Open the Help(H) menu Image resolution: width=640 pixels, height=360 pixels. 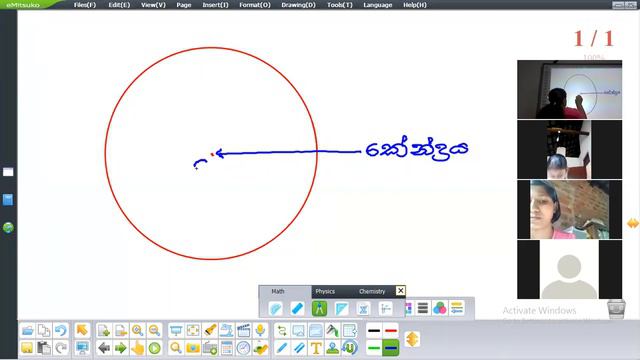(415, 5)
